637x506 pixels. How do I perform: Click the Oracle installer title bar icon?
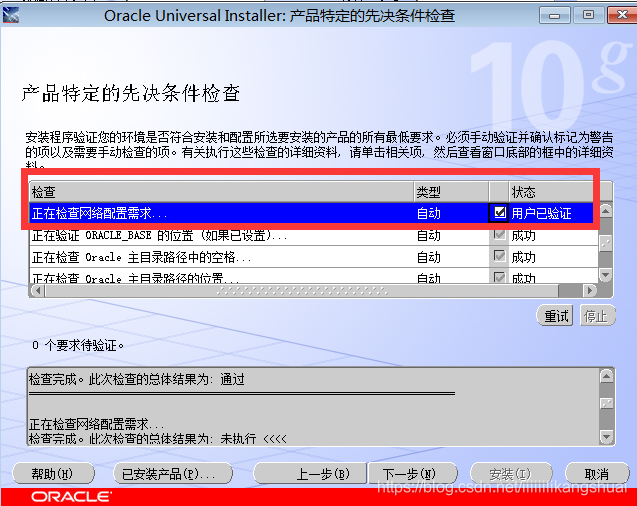pyautogui.click(x=11, y=15)
